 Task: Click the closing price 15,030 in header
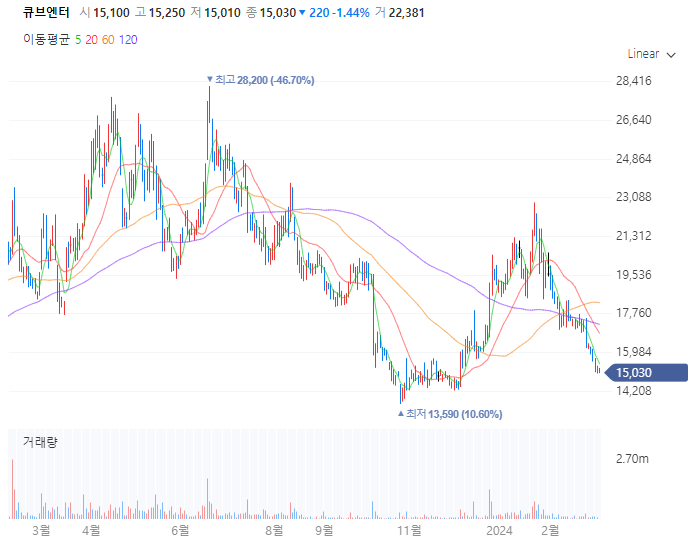tap(278, 13)
